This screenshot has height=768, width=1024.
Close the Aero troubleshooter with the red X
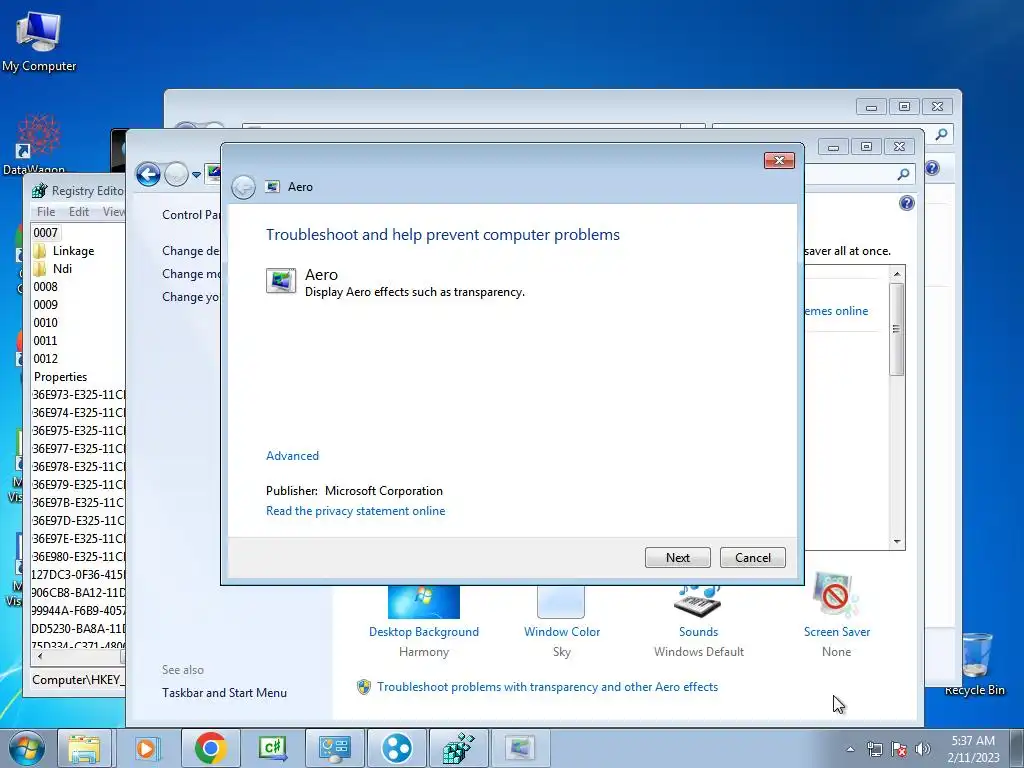(779, 161)
